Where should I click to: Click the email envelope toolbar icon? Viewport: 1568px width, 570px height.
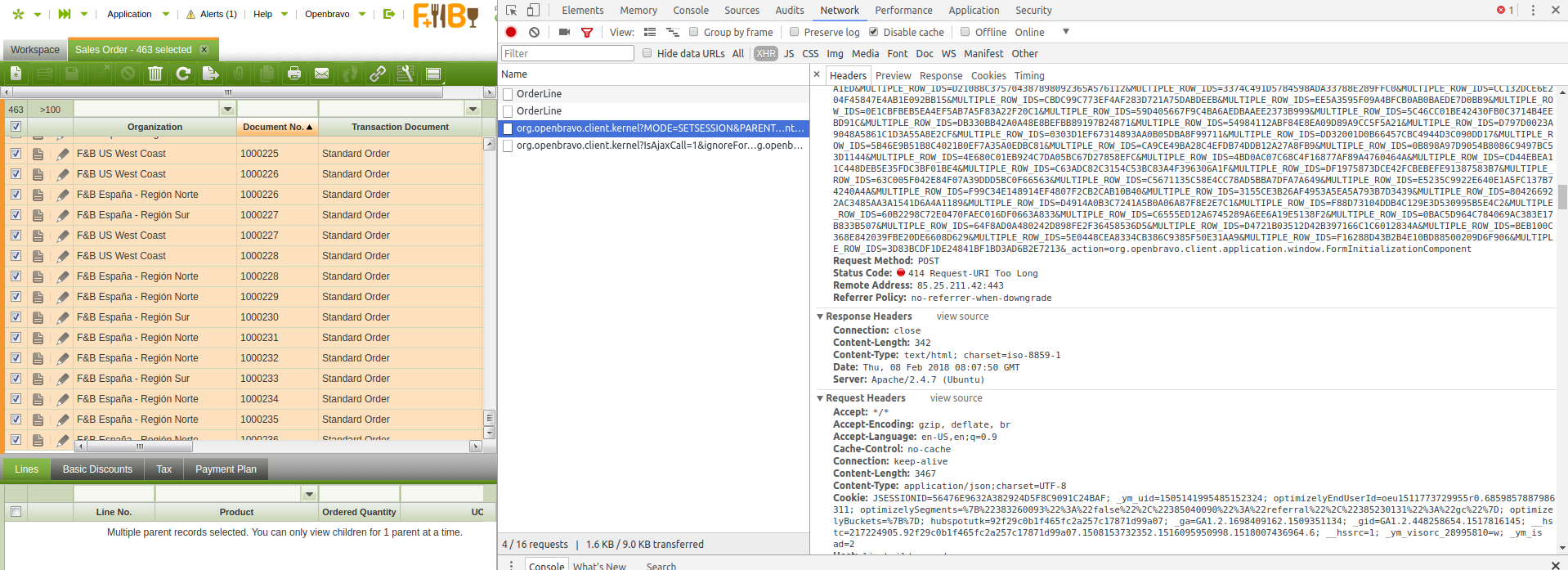click(322, 74)
